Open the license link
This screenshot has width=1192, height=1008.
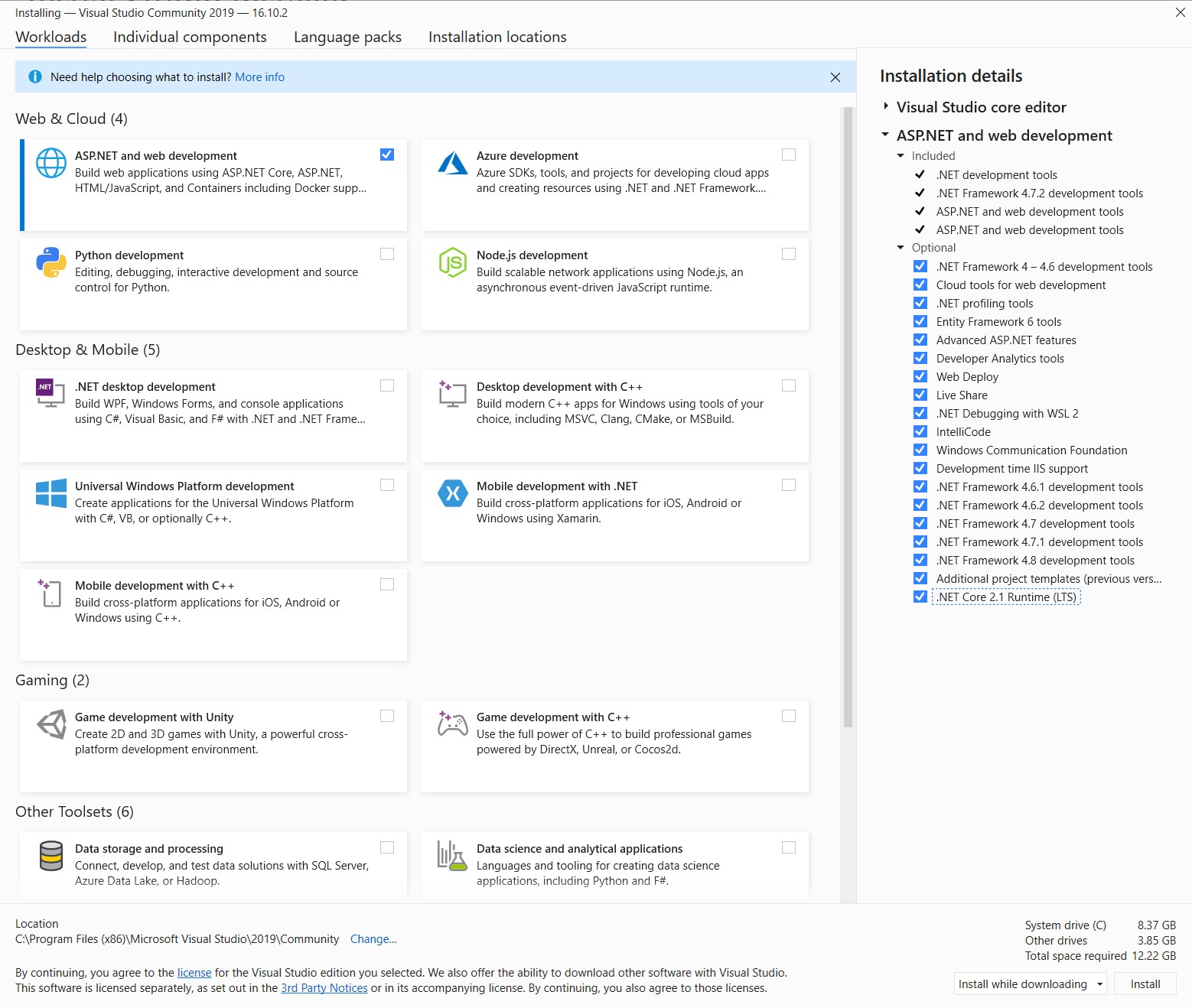[194, 973]
